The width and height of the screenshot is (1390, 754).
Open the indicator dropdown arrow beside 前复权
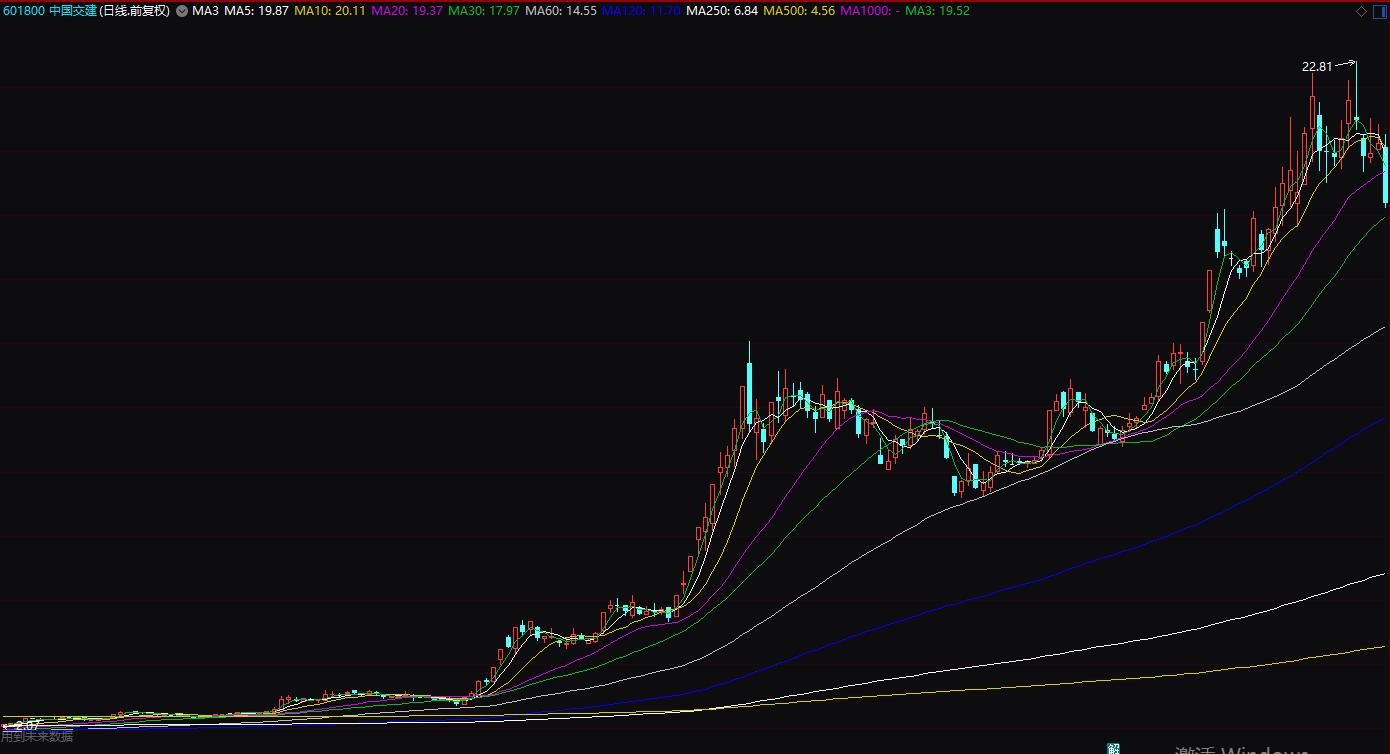182,11
